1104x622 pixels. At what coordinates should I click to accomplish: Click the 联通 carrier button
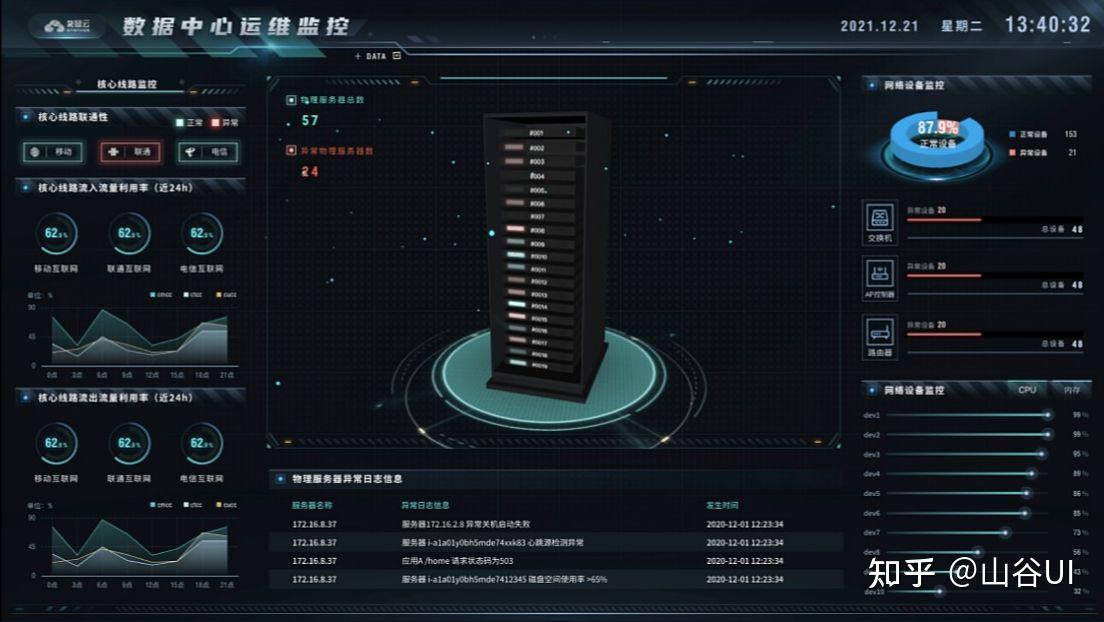click(130, 152)
